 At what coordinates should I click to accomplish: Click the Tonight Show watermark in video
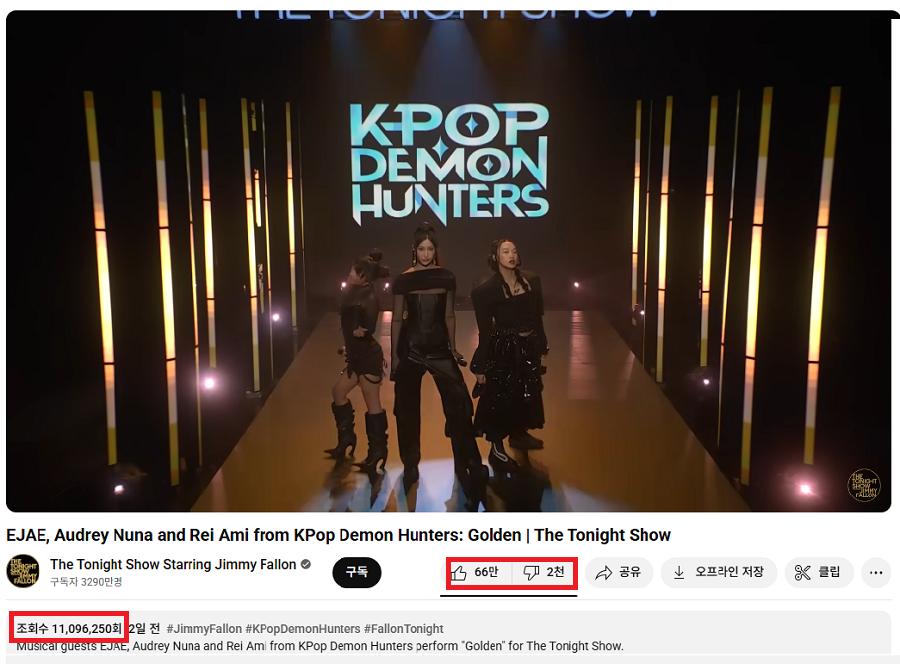tap(863, 486)
